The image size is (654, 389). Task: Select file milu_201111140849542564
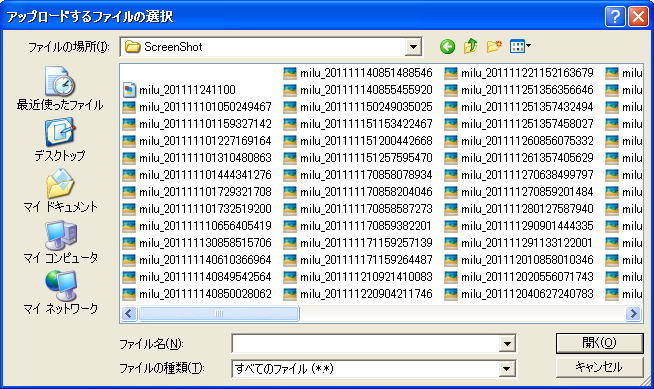tap(197, 277)
